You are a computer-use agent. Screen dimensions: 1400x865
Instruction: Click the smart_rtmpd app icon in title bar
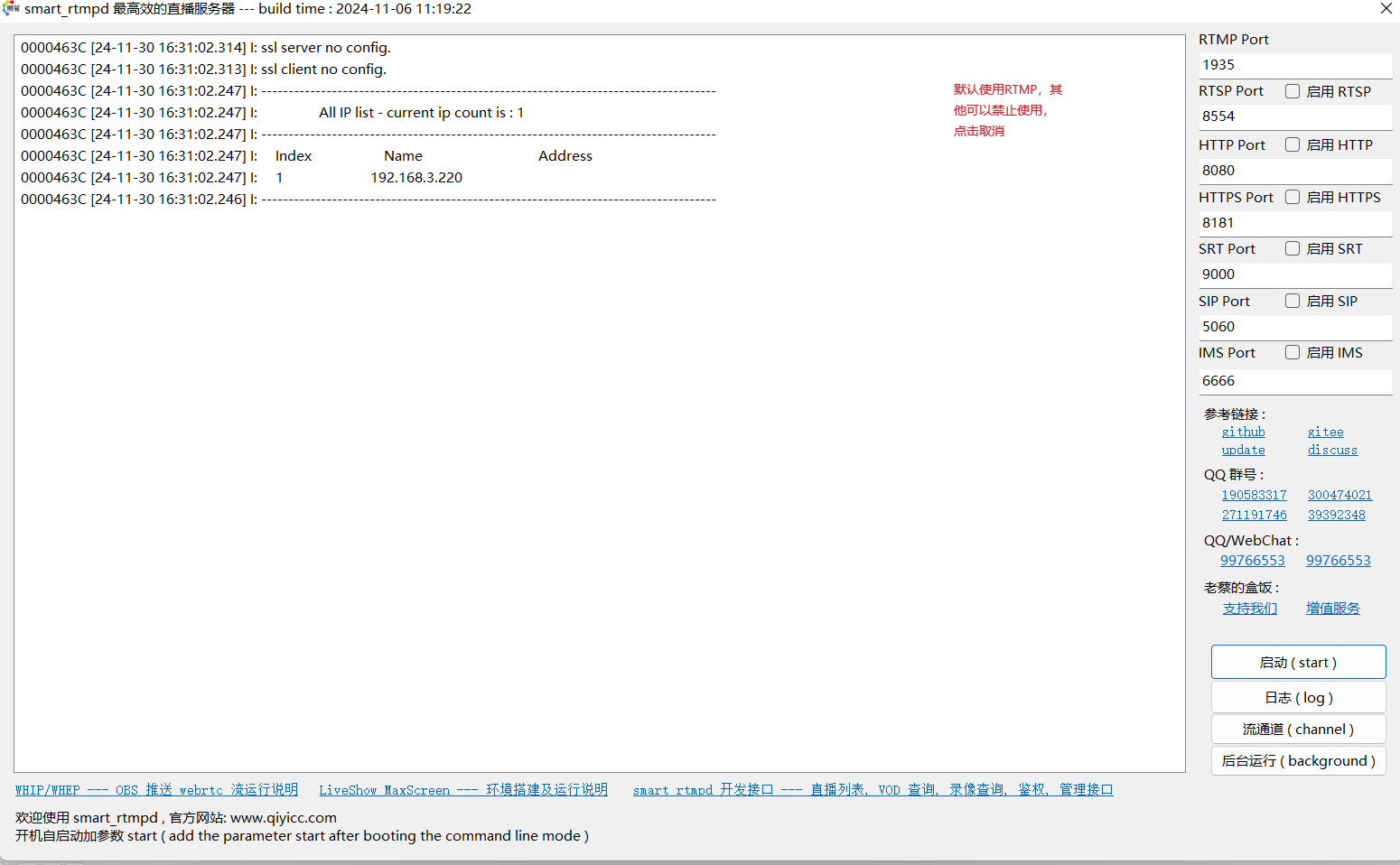coord(11,8)
